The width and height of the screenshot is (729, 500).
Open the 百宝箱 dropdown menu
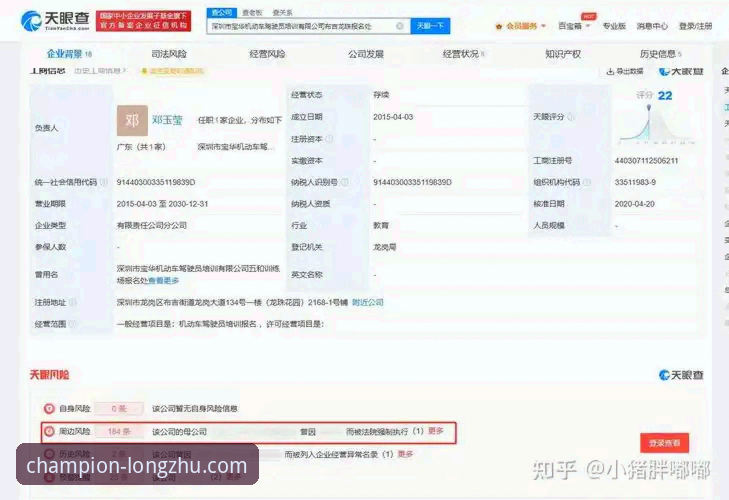574,26
